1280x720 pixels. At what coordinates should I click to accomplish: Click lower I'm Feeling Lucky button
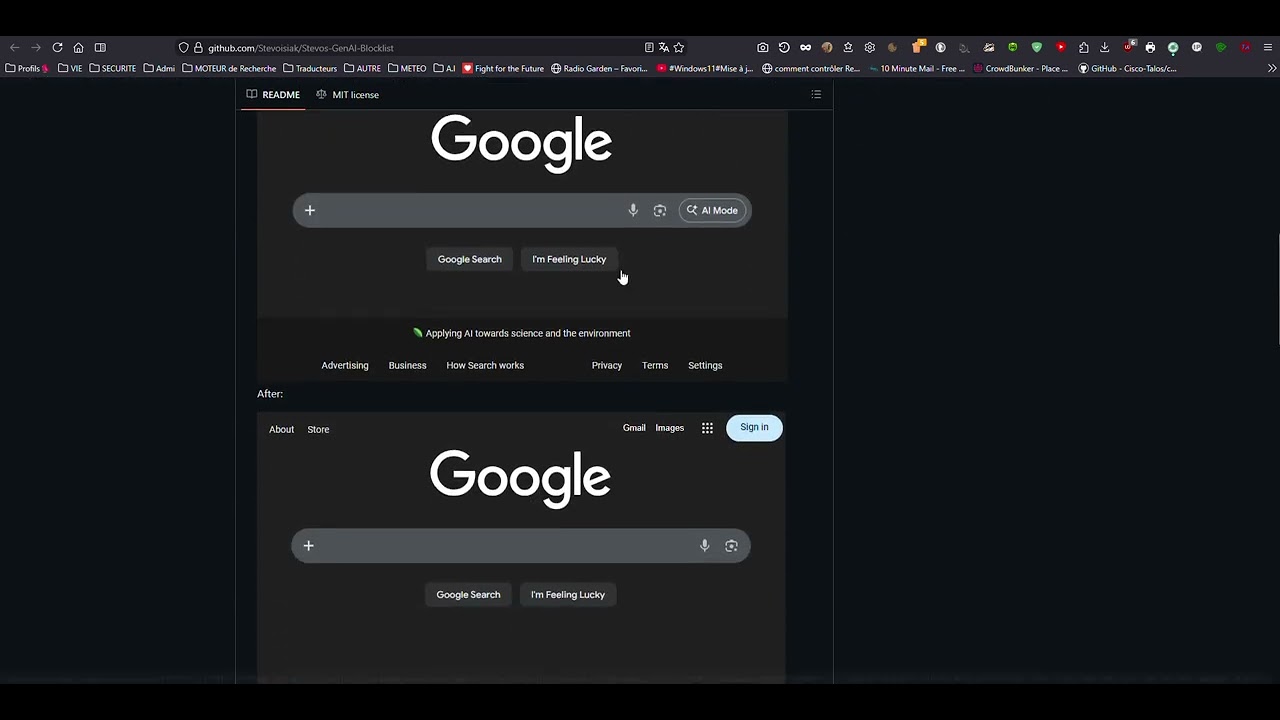tap(567, 594)
